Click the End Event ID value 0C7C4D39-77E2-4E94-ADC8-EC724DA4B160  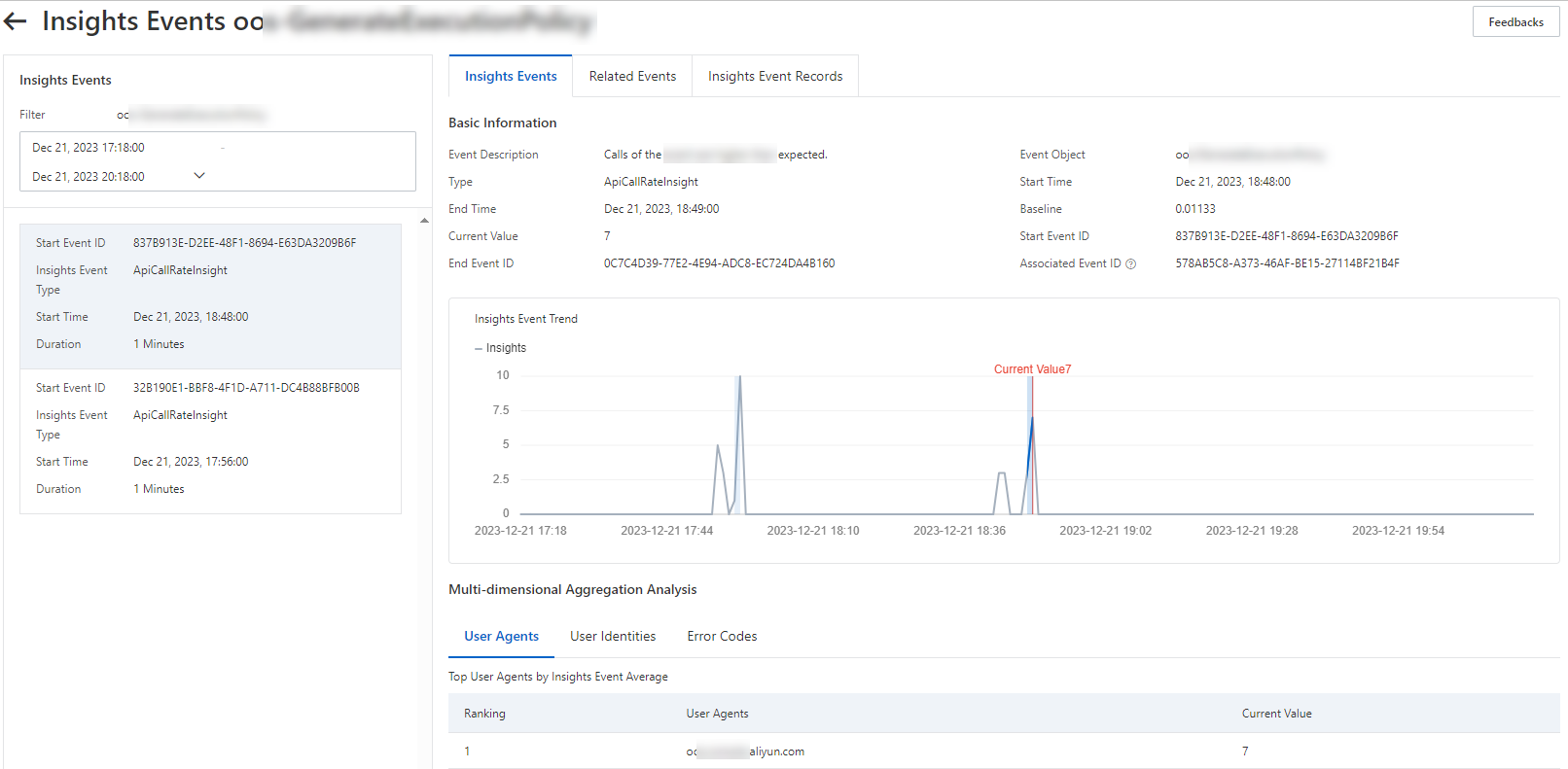click(x=719, y=263)
